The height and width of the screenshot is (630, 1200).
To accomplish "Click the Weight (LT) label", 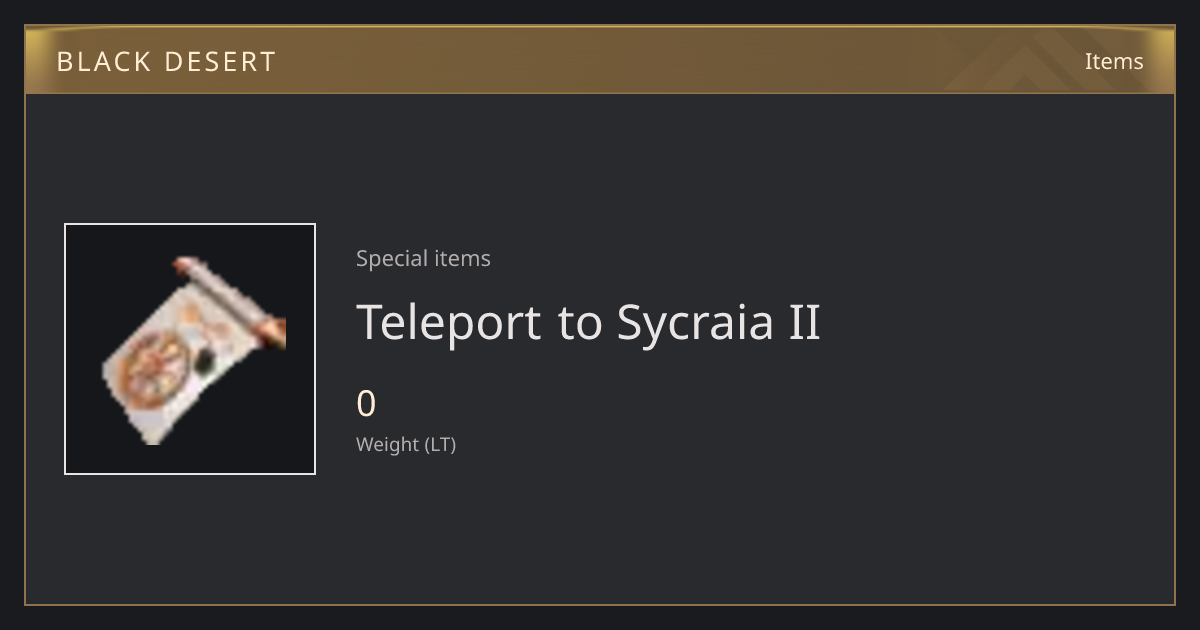I will (x=406, y=444).
